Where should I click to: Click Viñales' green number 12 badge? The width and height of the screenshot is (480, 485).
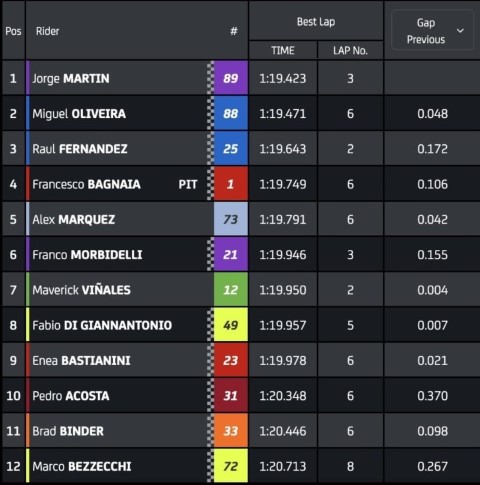pos(231,290)
